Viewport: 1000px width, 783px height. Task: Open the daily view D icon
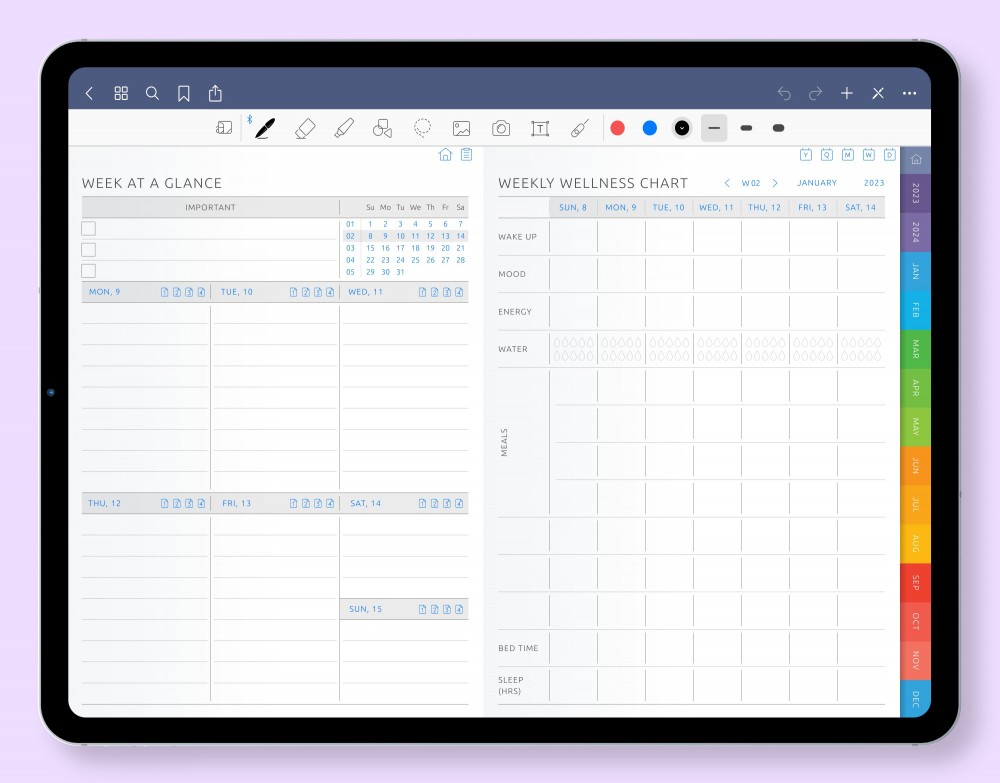[x=890, y=154]
